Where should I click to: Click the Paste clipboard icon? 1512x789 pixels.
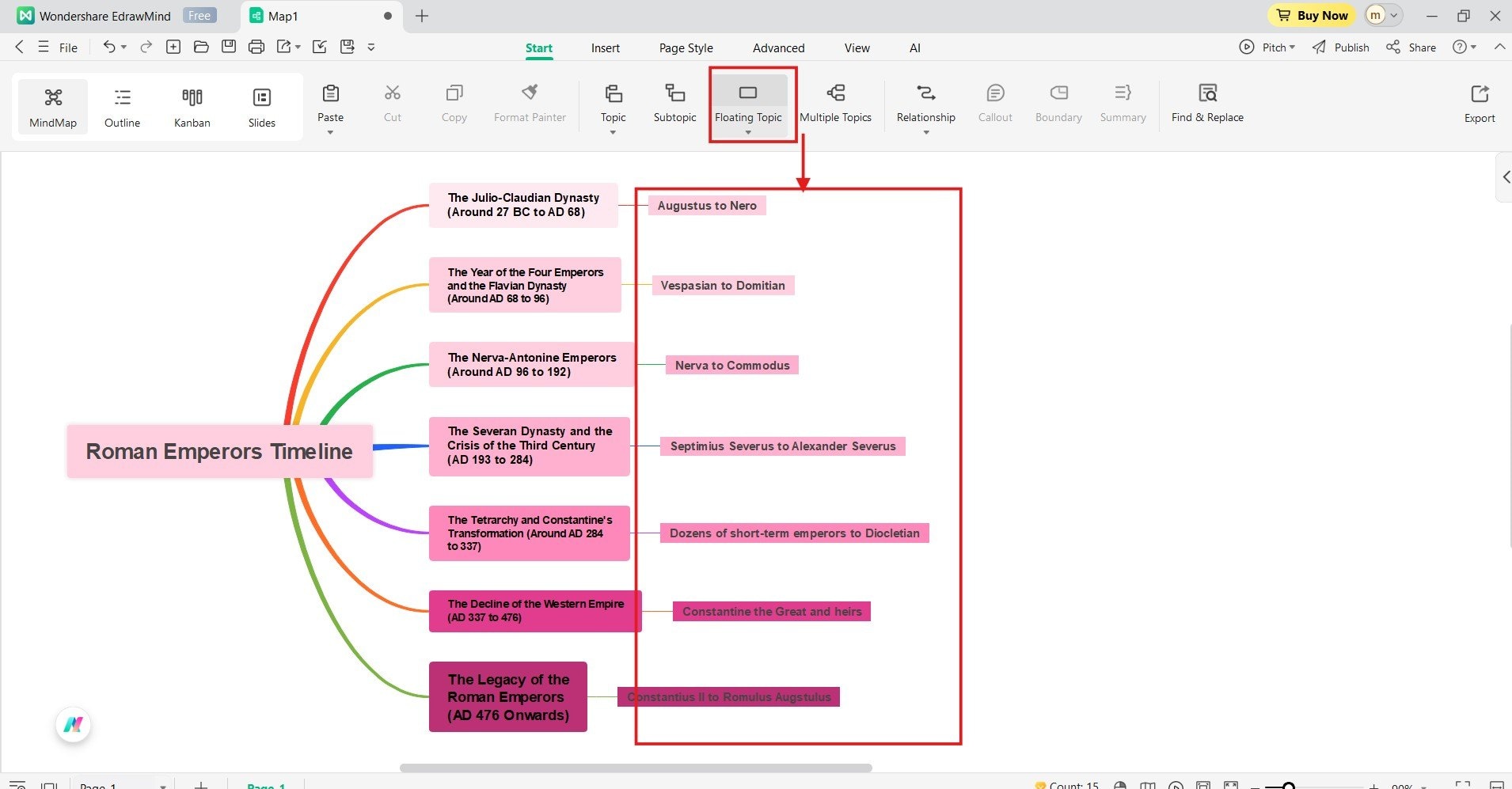[x=331, y=93]
